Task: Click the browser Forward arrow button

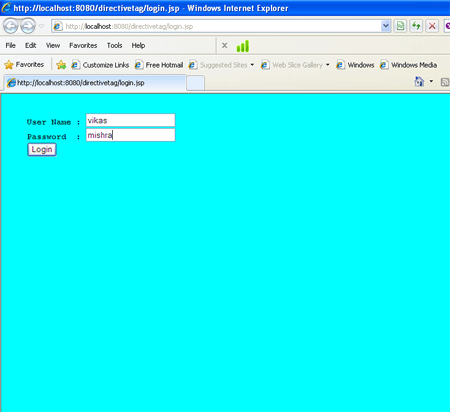Action: [28, 26]
